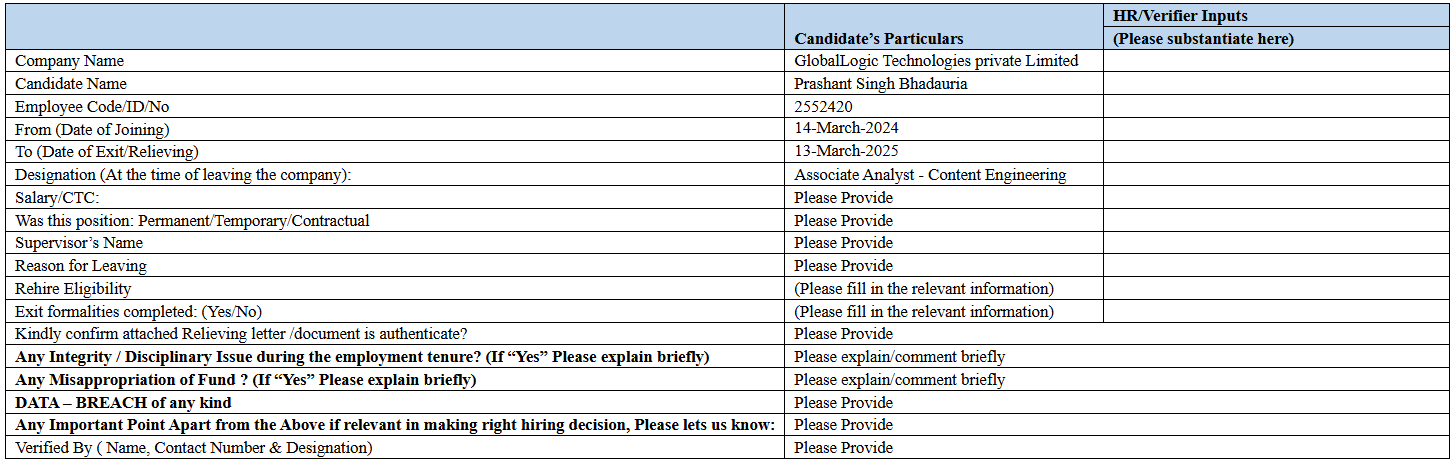Click the Company Name value cell with GlobalLogic

(x=936, y=61)
